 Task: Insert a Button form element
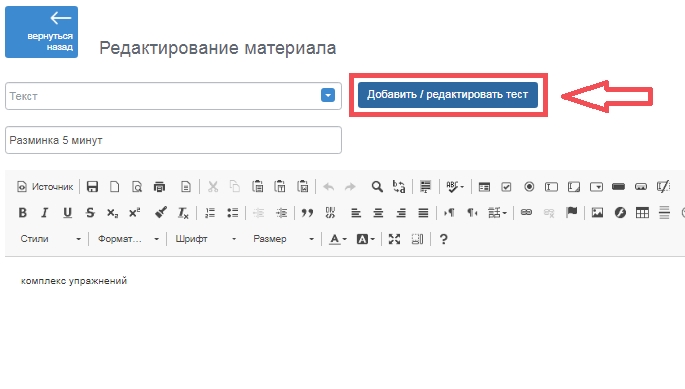(x=619, y=187)
